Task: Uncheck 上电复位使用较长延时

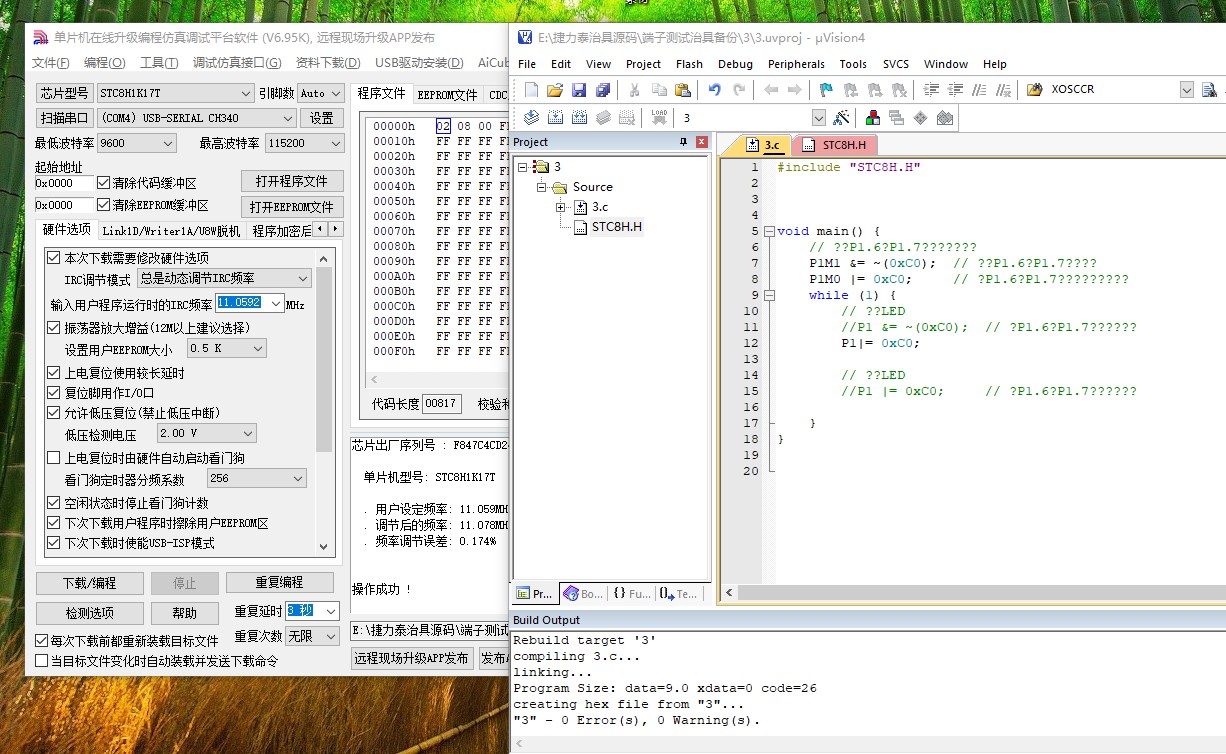Action: (54, 373)
